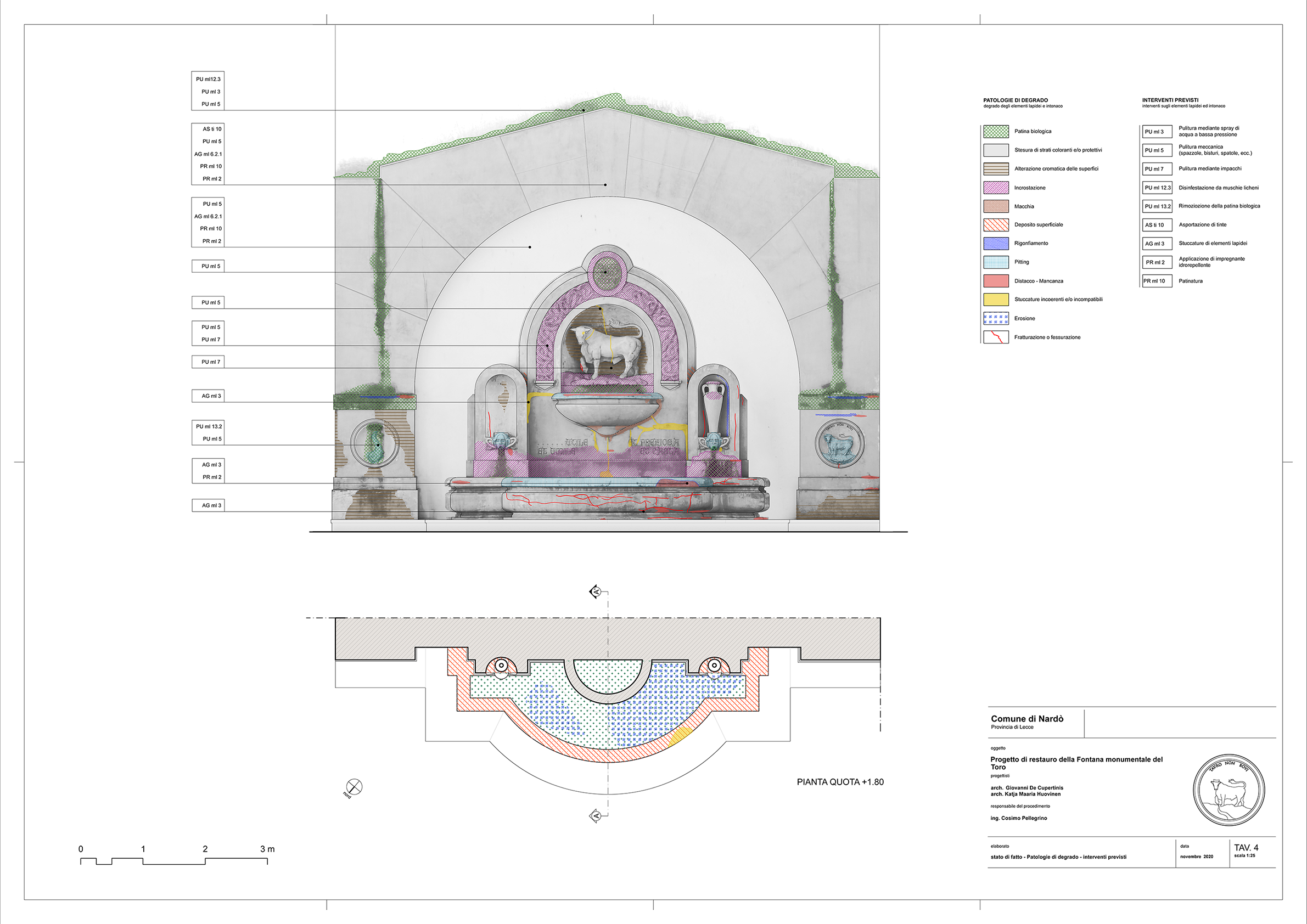Screen dimensions: 1307x924
Task: Select the Rigonfiamento blue swatch
Action: pyautogui.click(x=996, y=244)
